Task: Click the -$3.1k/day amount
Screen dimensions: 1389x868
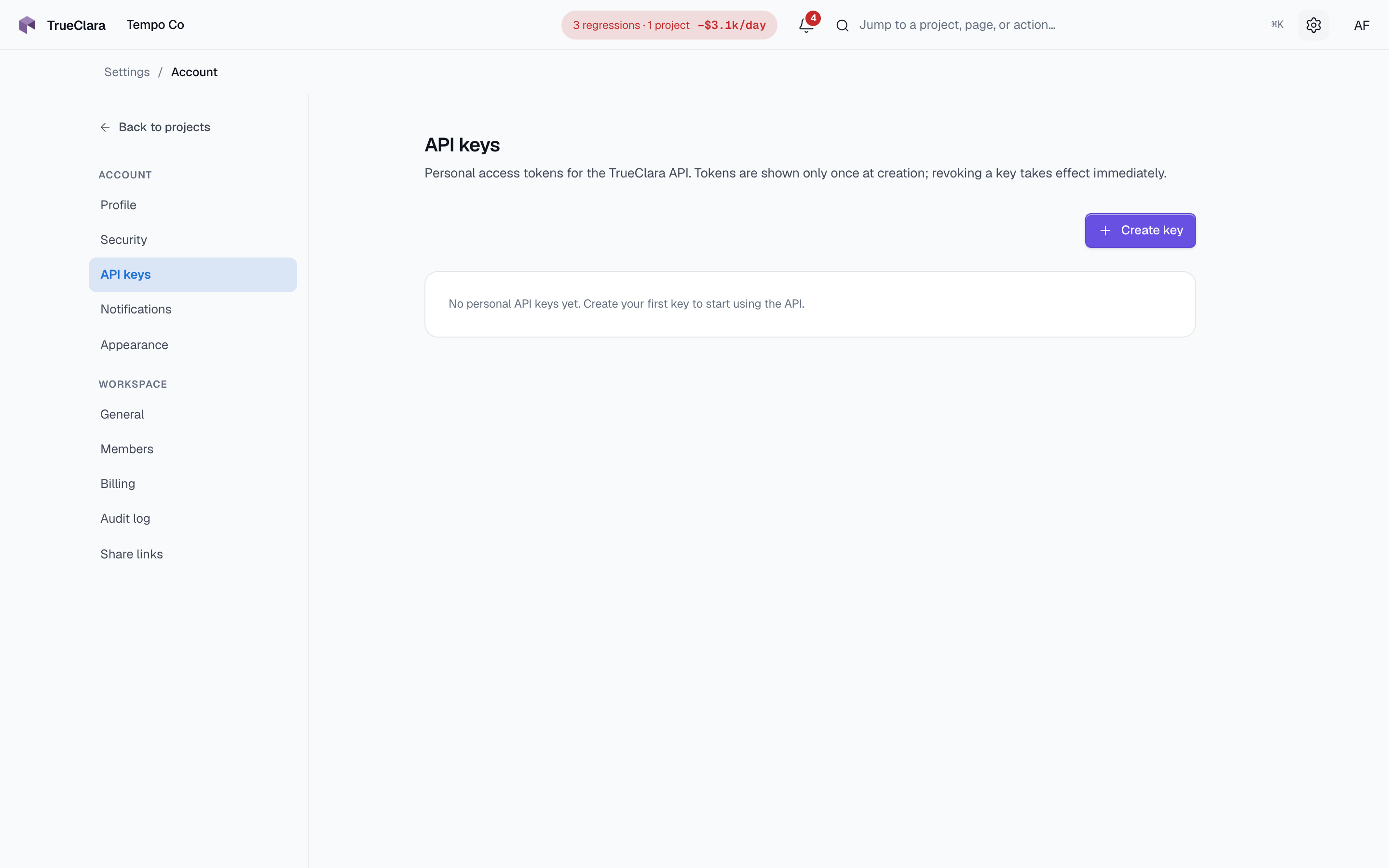Action: coord(731,25)
